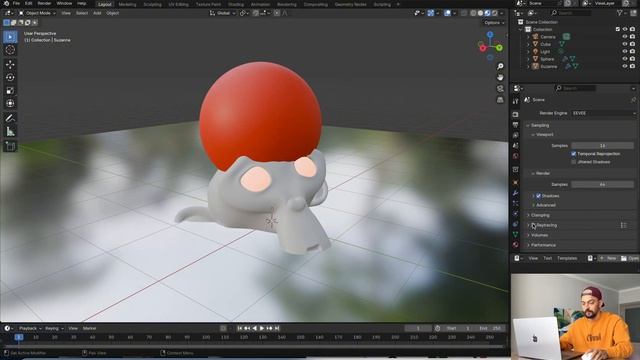Click the properties editor search field
This screenshot has height=360, width=640.
pos(576,88)
